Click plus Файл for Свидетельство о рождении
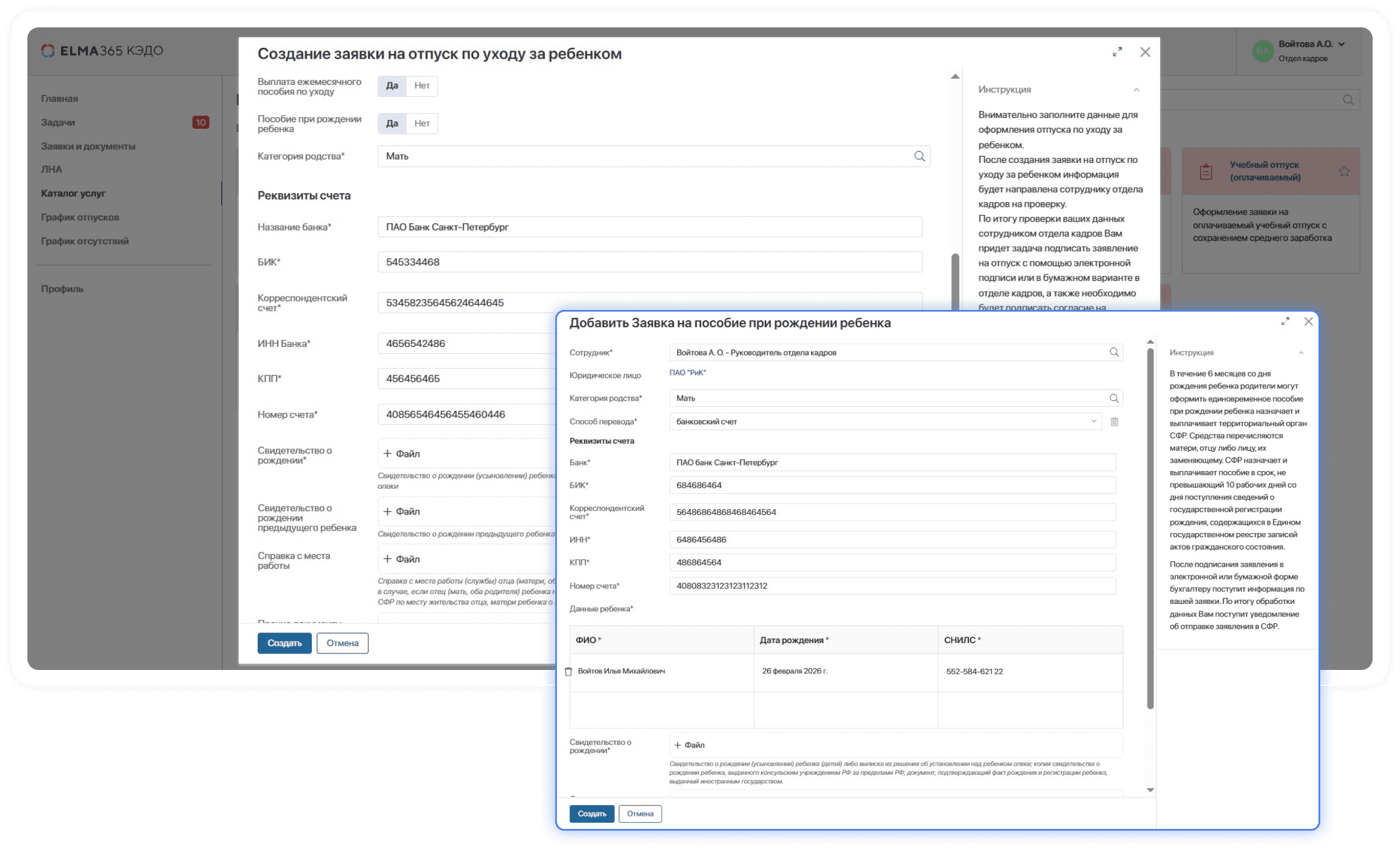Image resolution: width=1400 pixels, height=850 pixels. [x=690, y=745]
